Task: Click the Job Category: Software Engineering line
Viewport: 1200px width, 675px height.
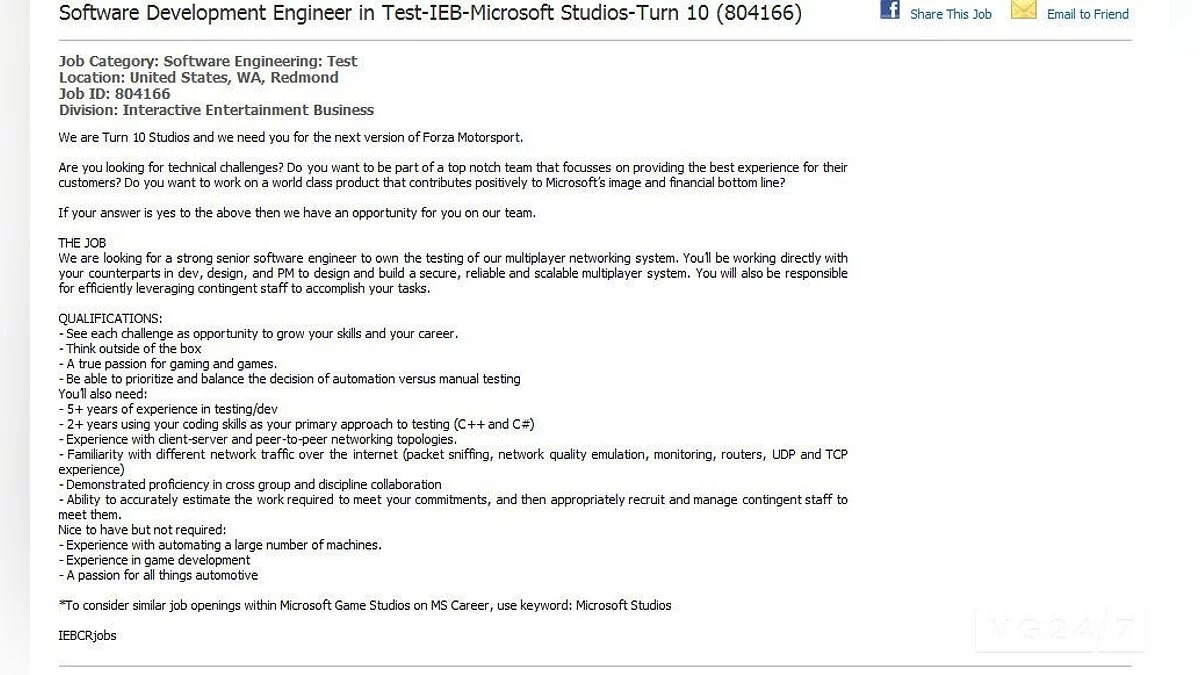Action: coord(208,61)
